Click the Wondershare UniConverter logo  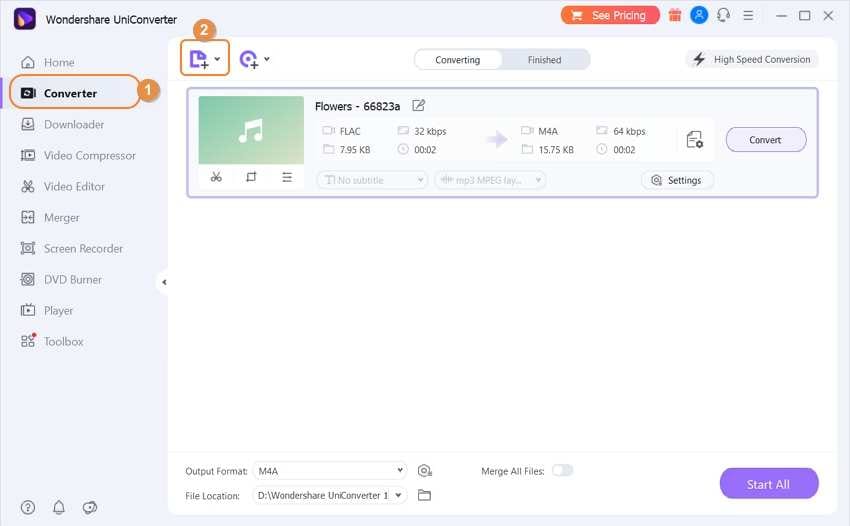(x=24, y=19)
